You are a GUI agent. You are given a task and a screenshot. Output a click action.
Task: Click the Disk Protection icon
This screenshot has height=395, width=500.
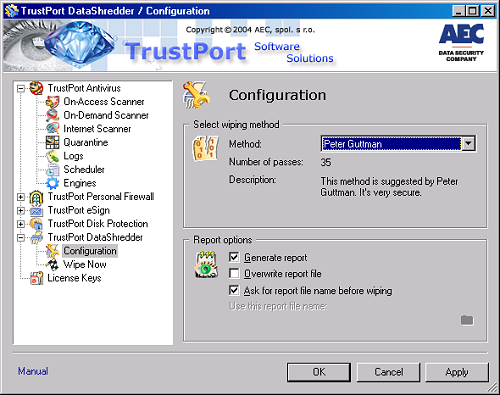coord(36,224)
